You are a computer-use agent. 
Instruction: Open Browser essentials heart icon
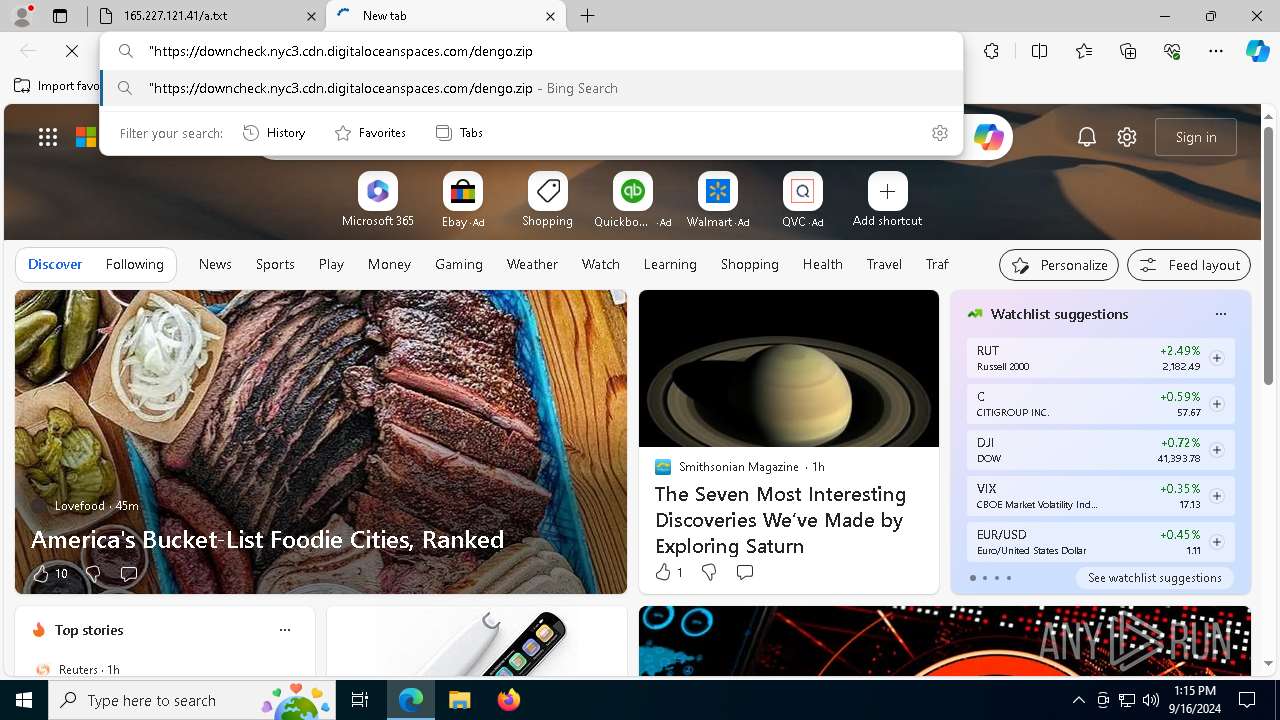(x=1172, y=51)
